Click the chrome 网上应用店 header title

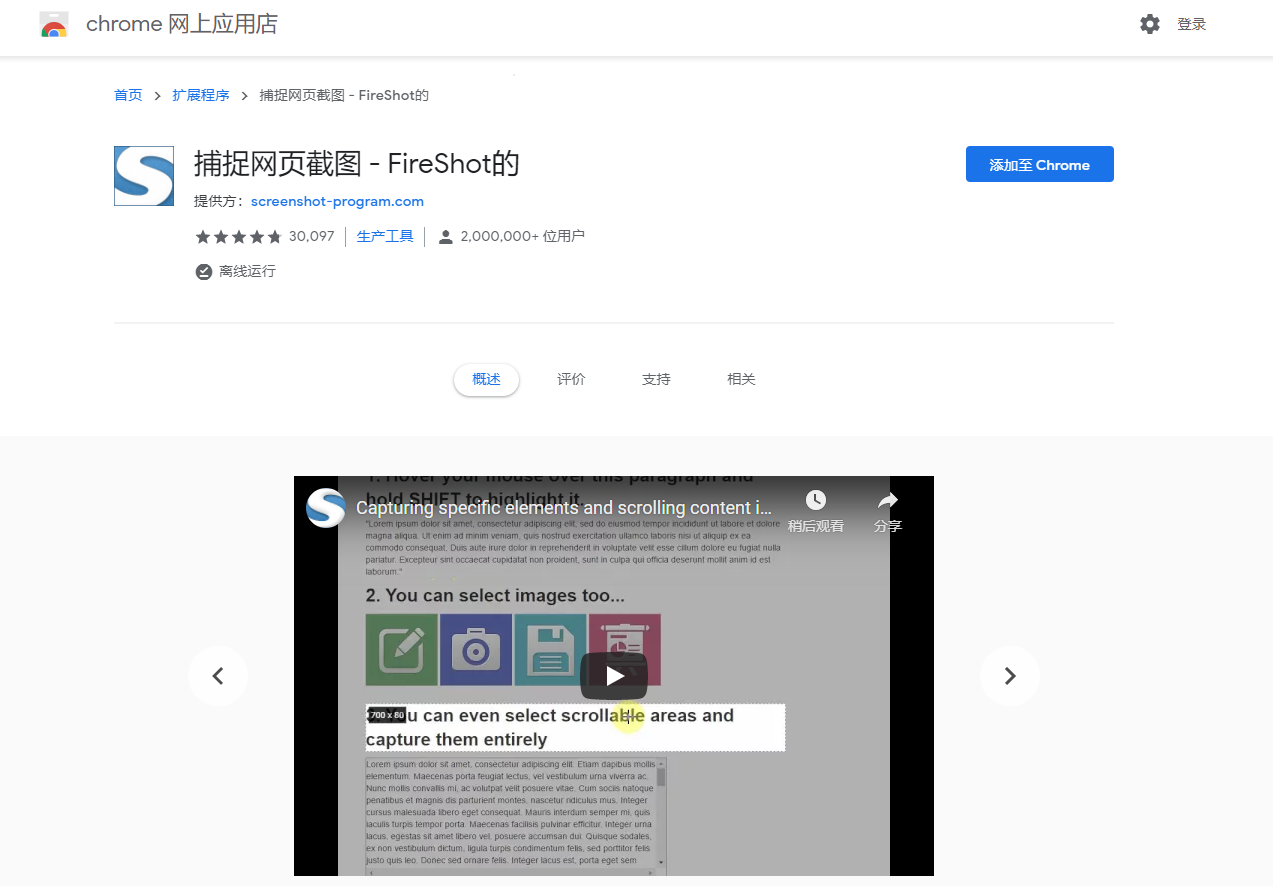tap(182, 25)
